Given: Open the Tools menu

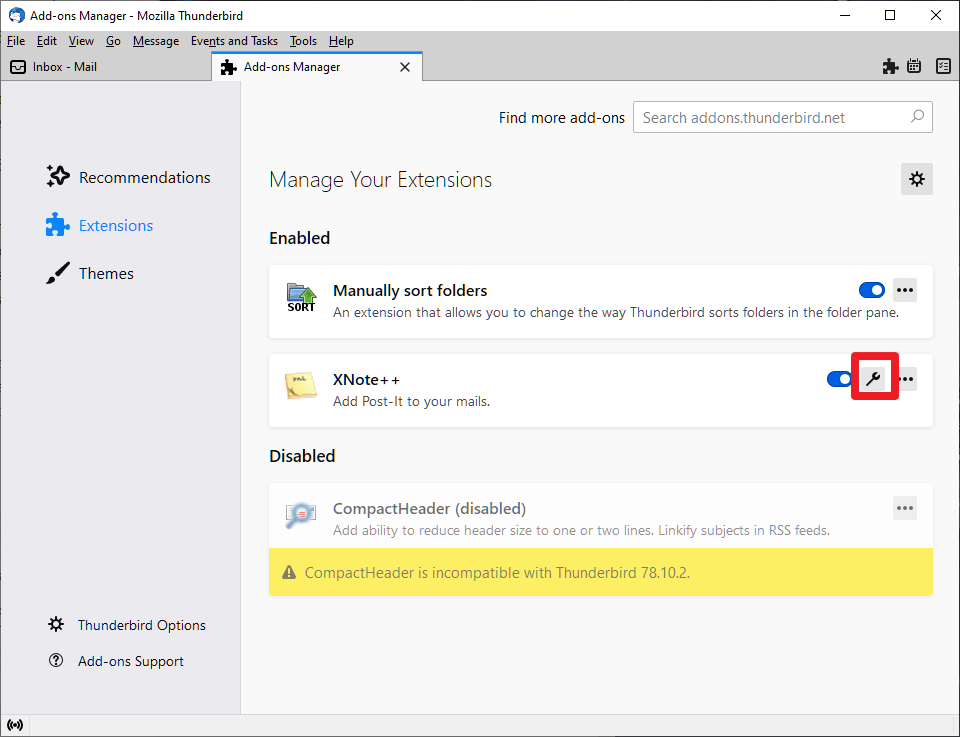Looking at the screenshot, I should click(303, 41).
